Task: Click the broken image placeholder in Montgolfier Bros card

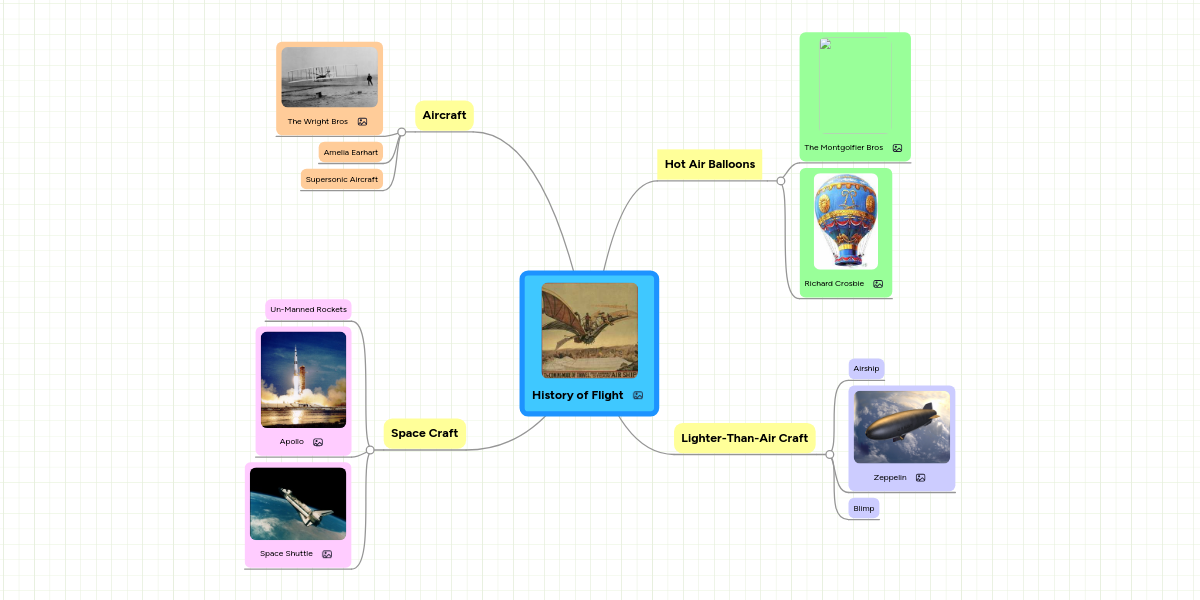Action: (824, 44)
